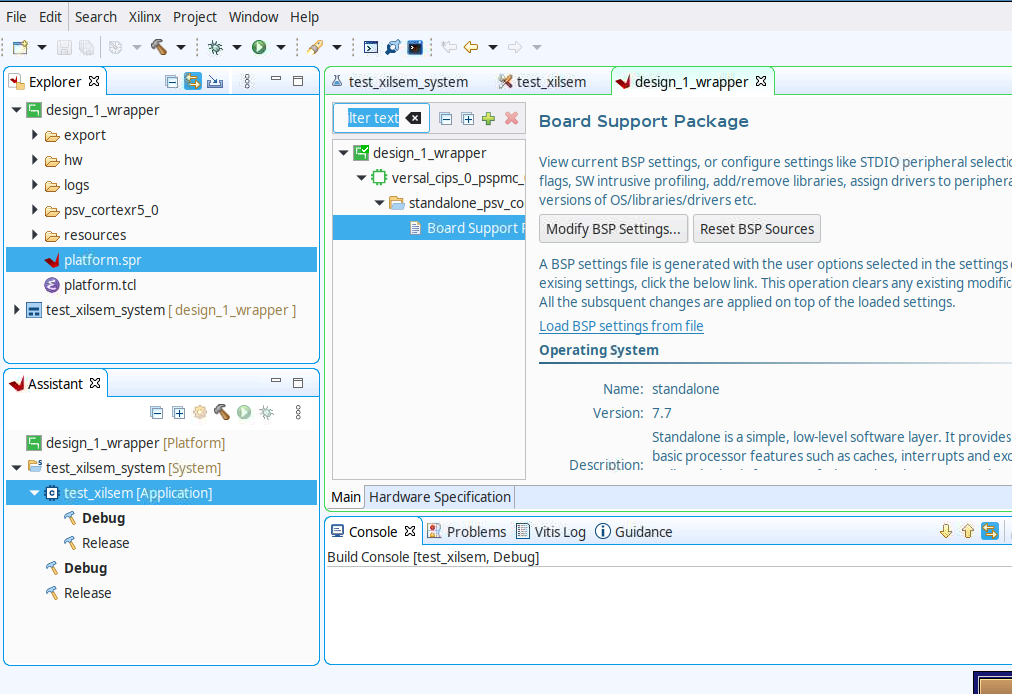The height and width of the screenshot is (694, 1012).
Task: Click the green Run button in toolbar
Action: pyautogui.click(x=259, y=47)
